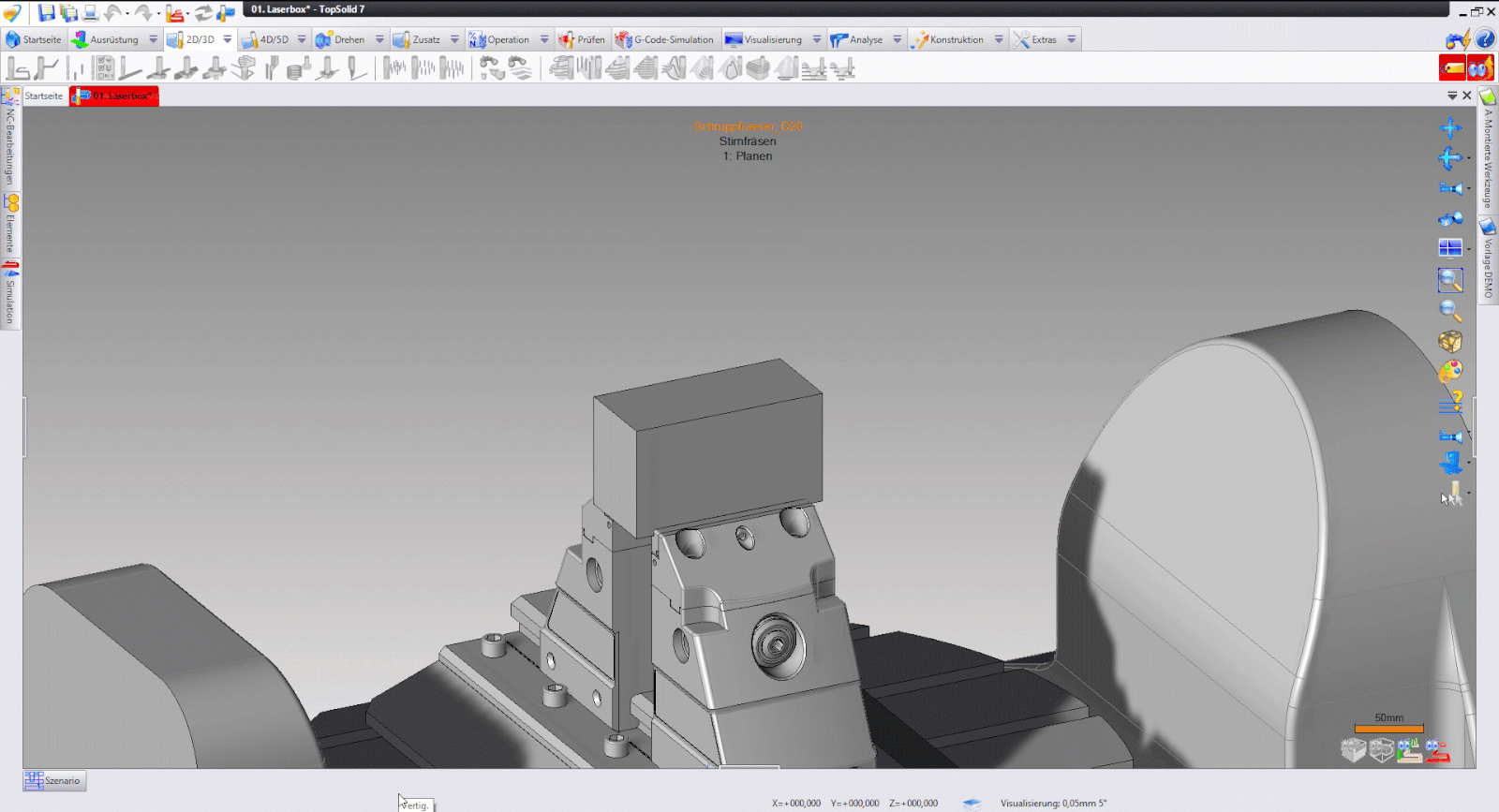This screenshot has width=1499, height=812.
Task: Expand the Ausrüstung dropdown arrow
Action: pyautogui.click(x=154, y=39)
